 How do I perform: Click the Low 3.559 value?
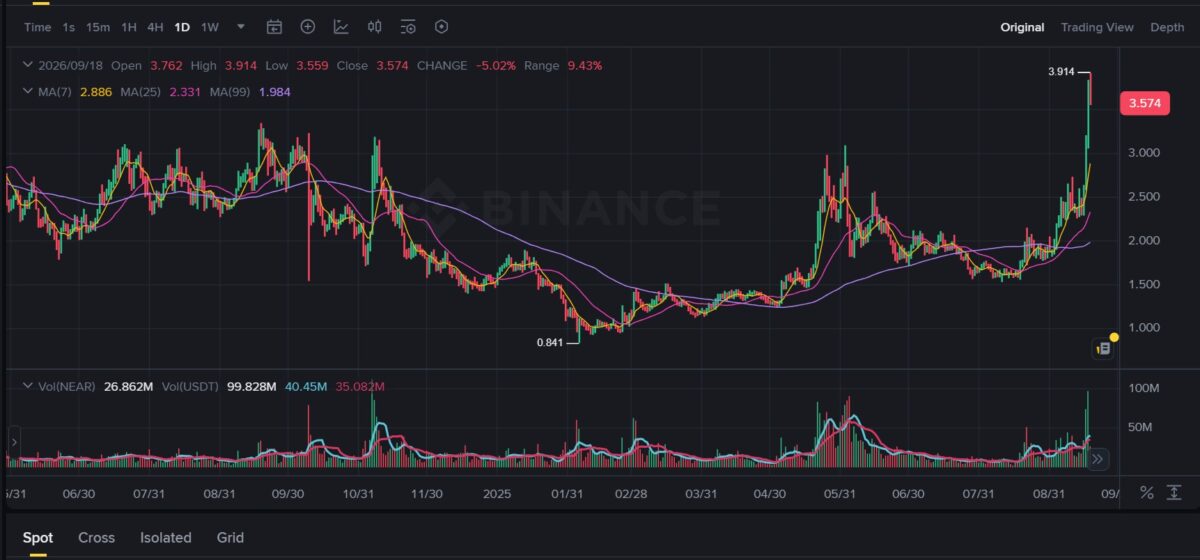[312, 65]
